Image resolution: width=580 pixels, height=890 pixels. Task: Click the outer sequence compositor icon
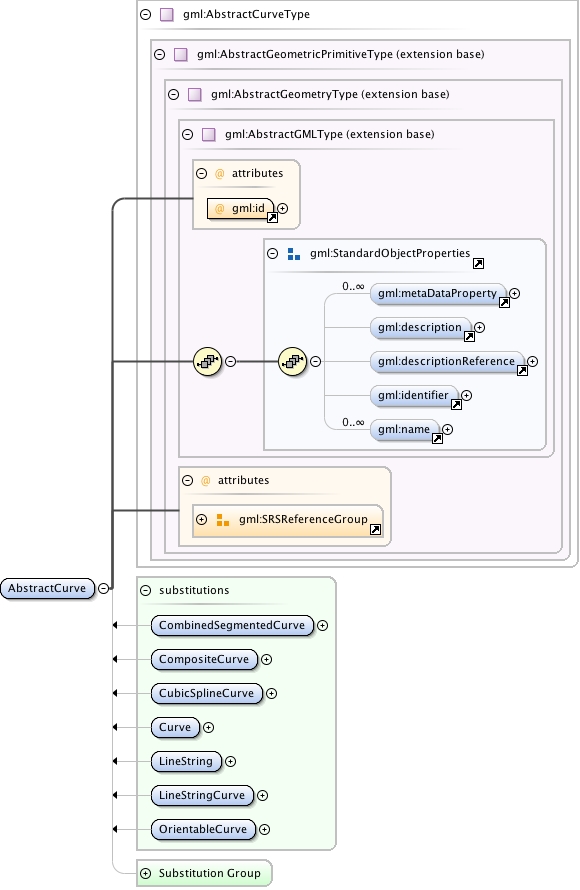point(208,362)
